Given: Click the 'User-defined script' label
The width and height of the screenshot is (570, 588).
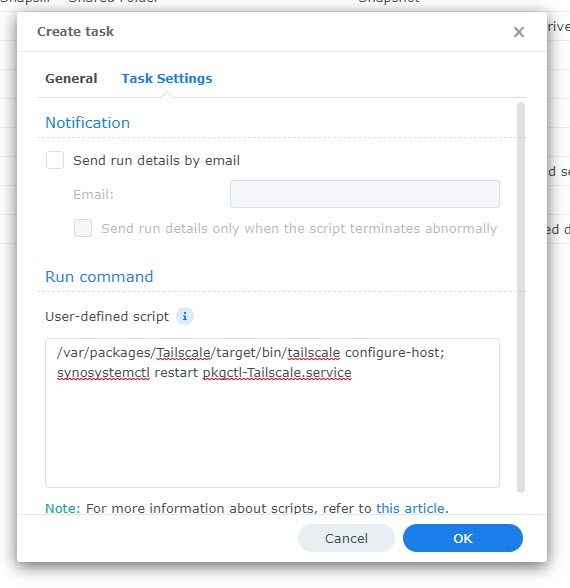Looking at the screenshot, I should pyautogui.click(x=107, y=316).
